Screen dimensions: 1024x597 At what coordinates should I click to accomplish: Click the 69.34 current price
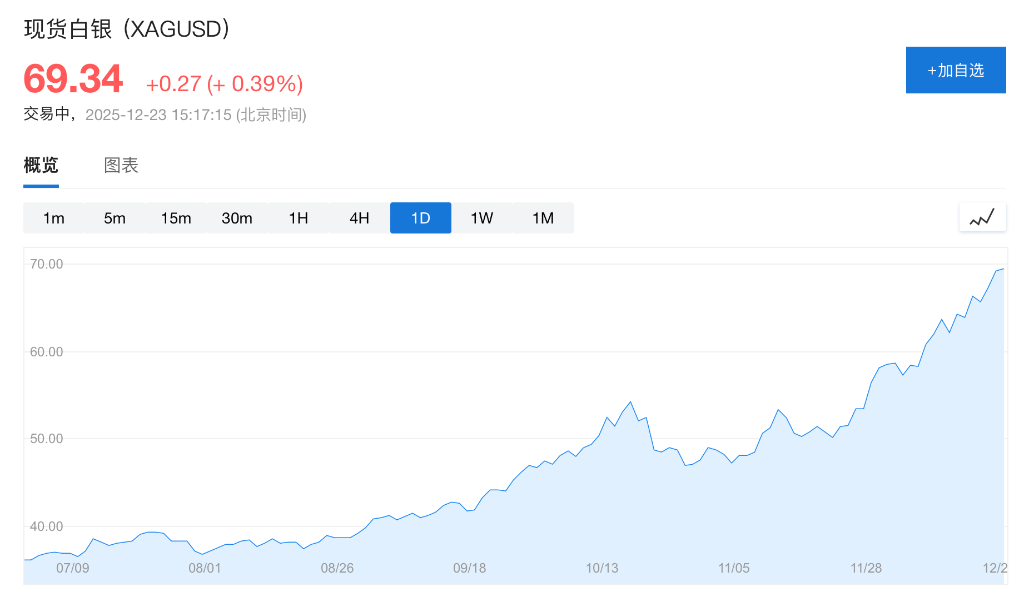pyautogui.click(x=73, y=79)
